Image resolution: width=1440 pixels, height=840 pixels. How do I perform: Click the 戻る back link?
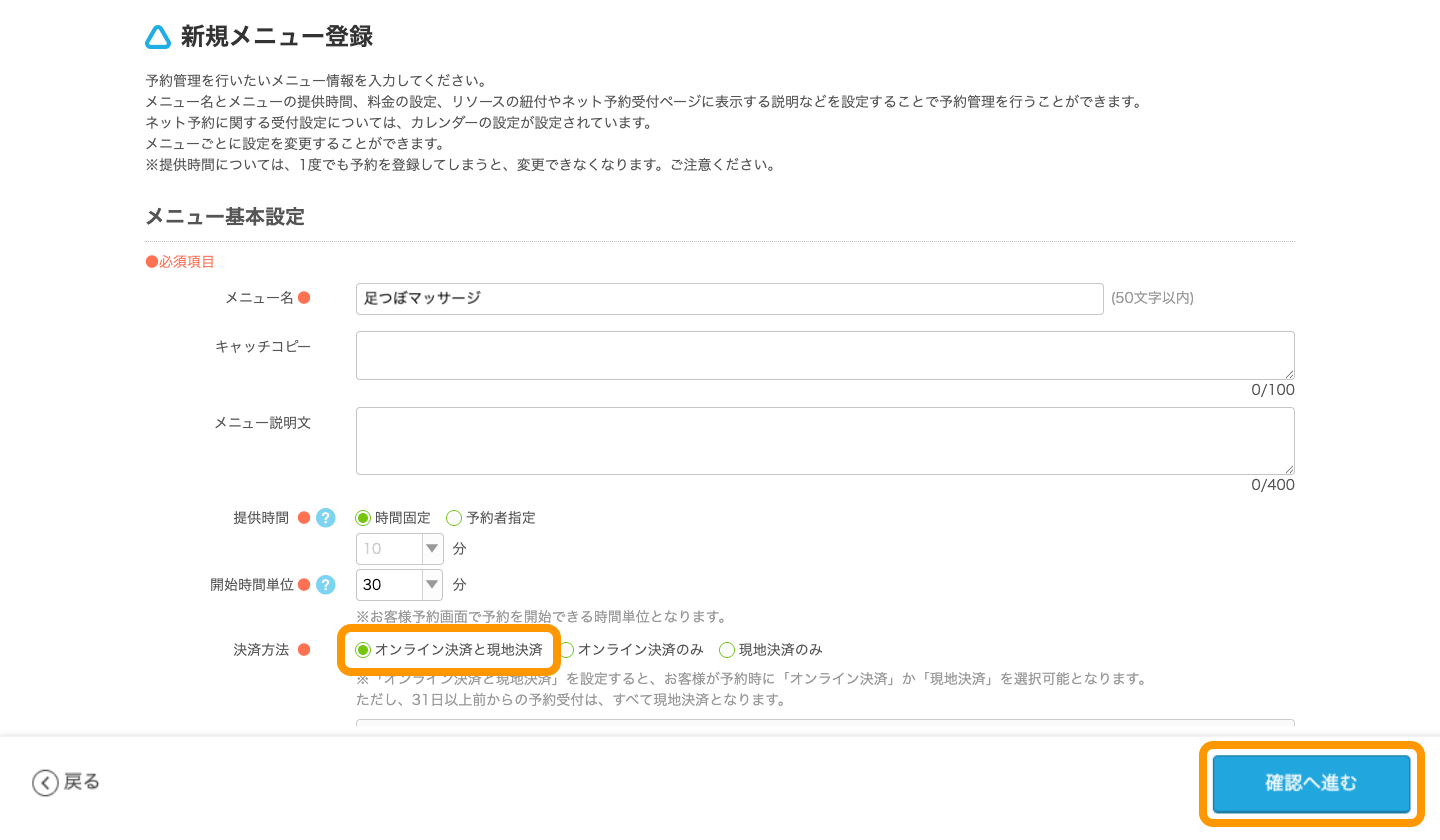tap(66, 783)
